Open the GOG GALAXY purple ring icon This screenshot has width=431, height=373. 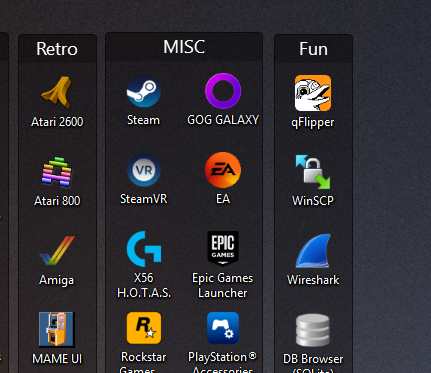click(x=223, y=91)
